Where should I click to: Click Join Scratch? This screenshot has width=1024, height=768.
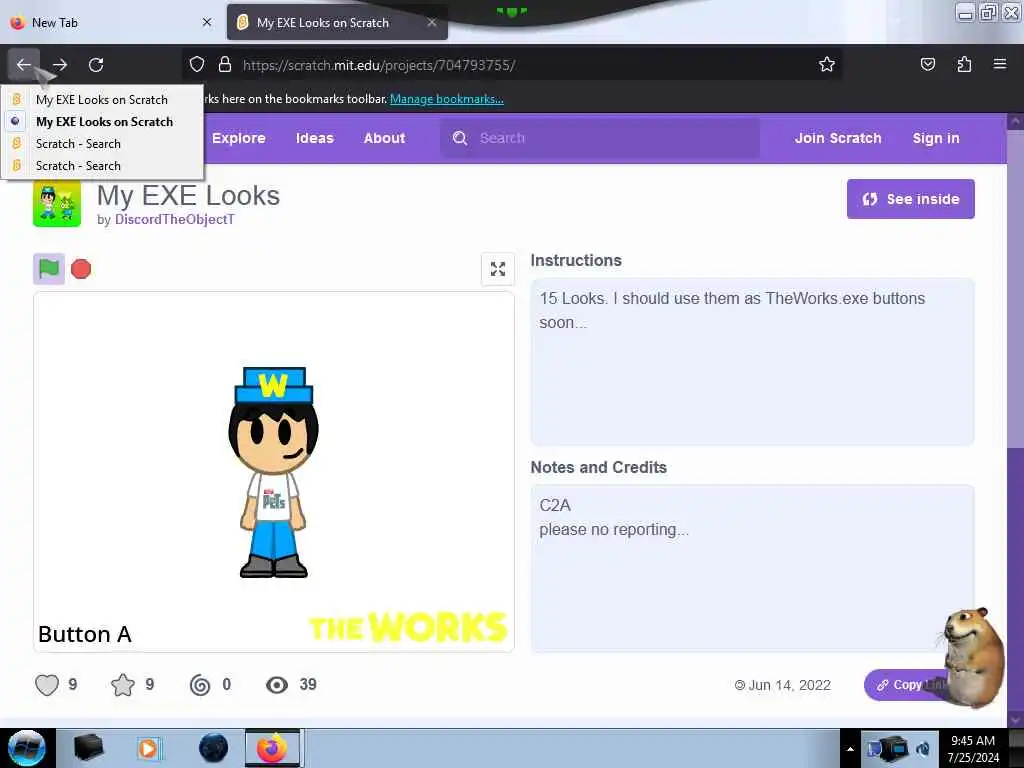click(x=838, y=138)
